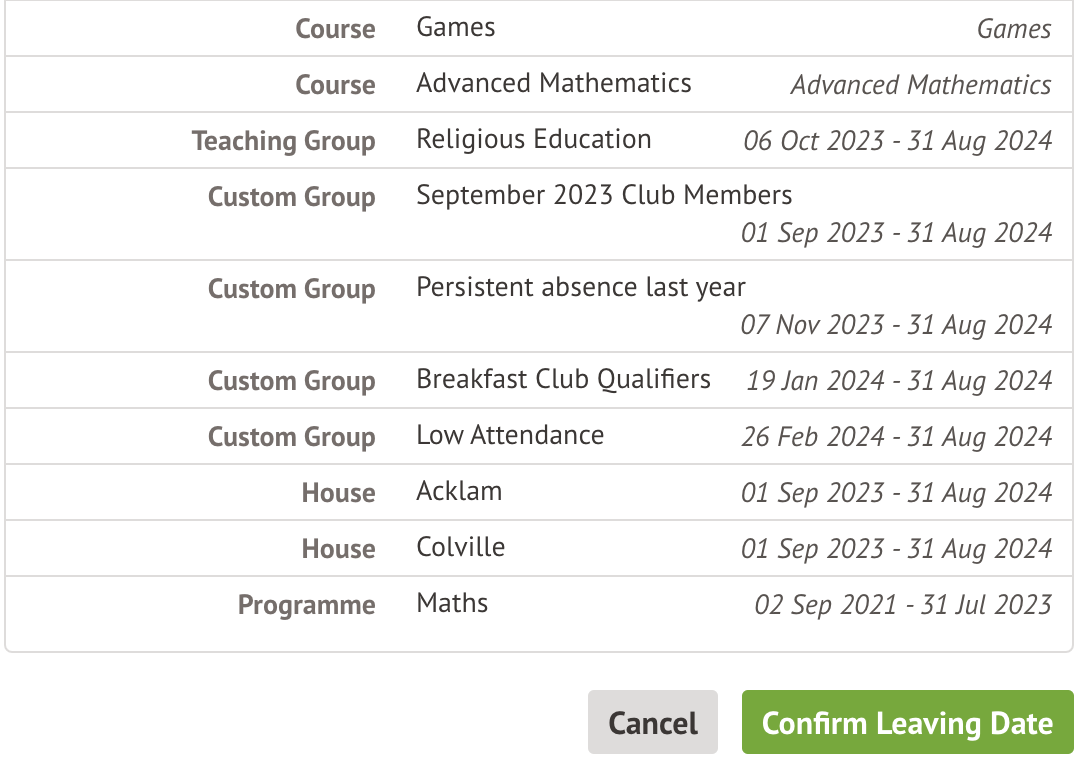This screenshot has height=764, width=1088.
Task: Select the Colville house row
Action: tap(460, 547)
